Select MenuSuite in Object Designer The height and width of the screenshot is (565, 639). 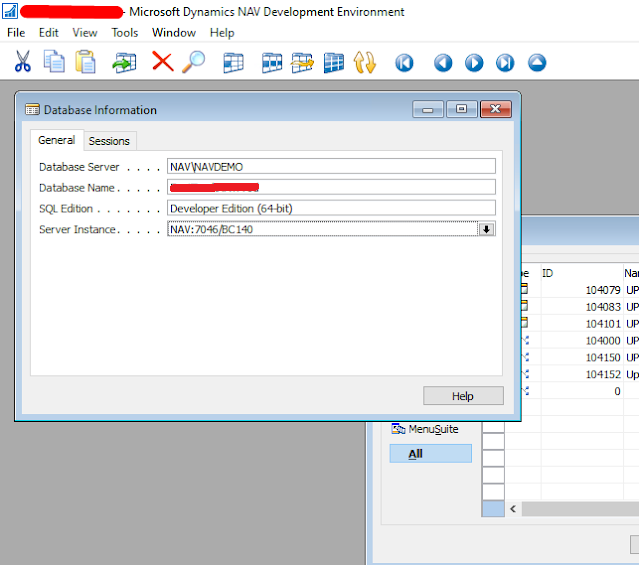pos(425,429)
